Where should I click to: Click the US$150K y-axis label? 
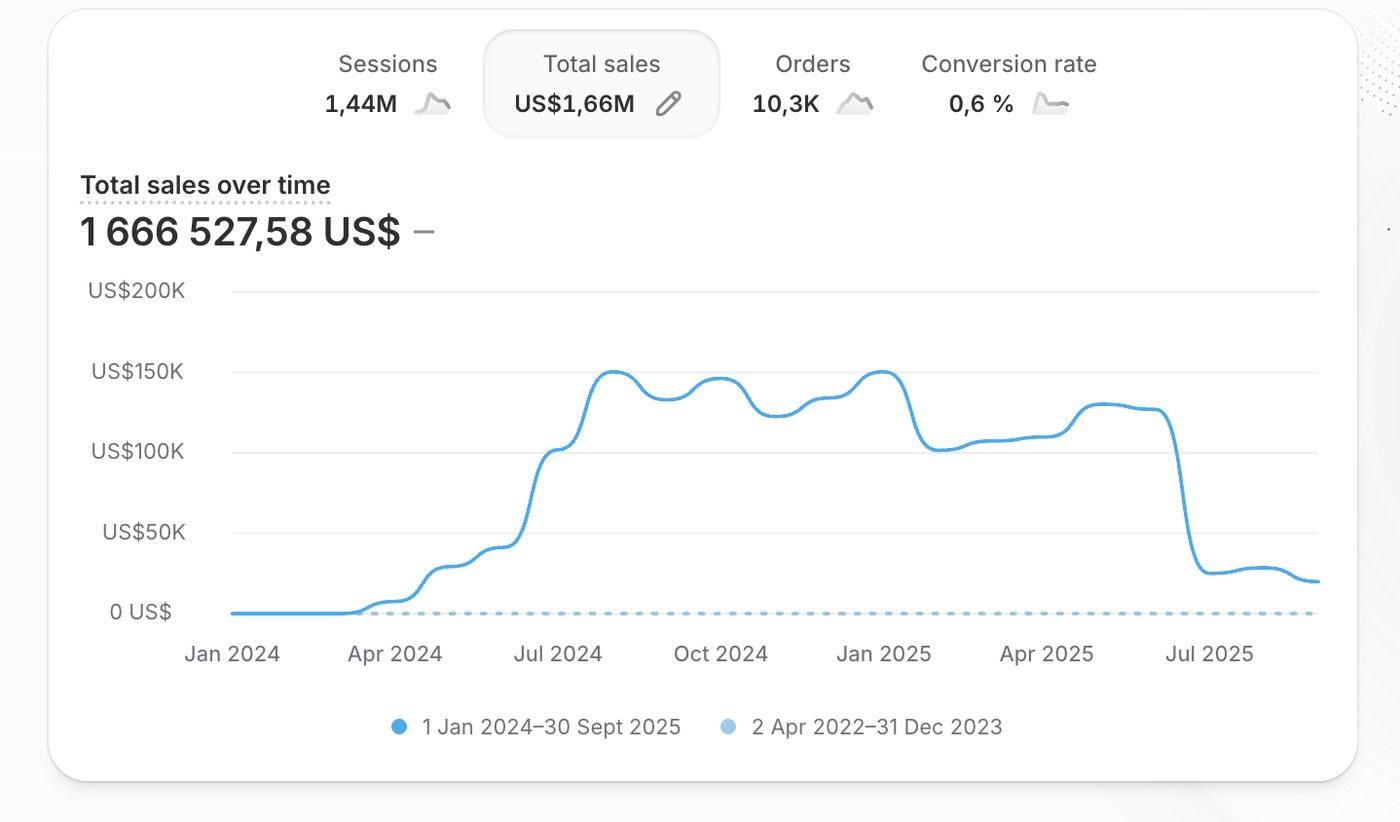point(139,371)
